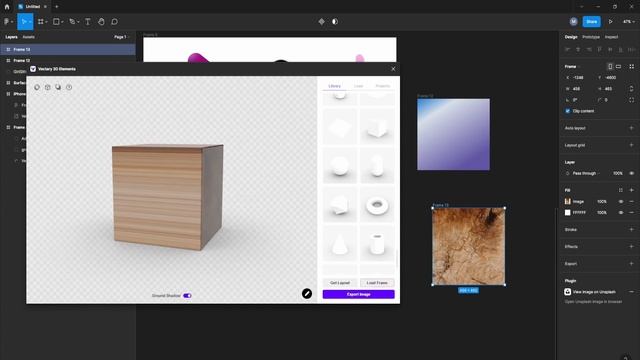Open the Prototype tab
Viewport: 640px width, 360px height.
[591, 37]
